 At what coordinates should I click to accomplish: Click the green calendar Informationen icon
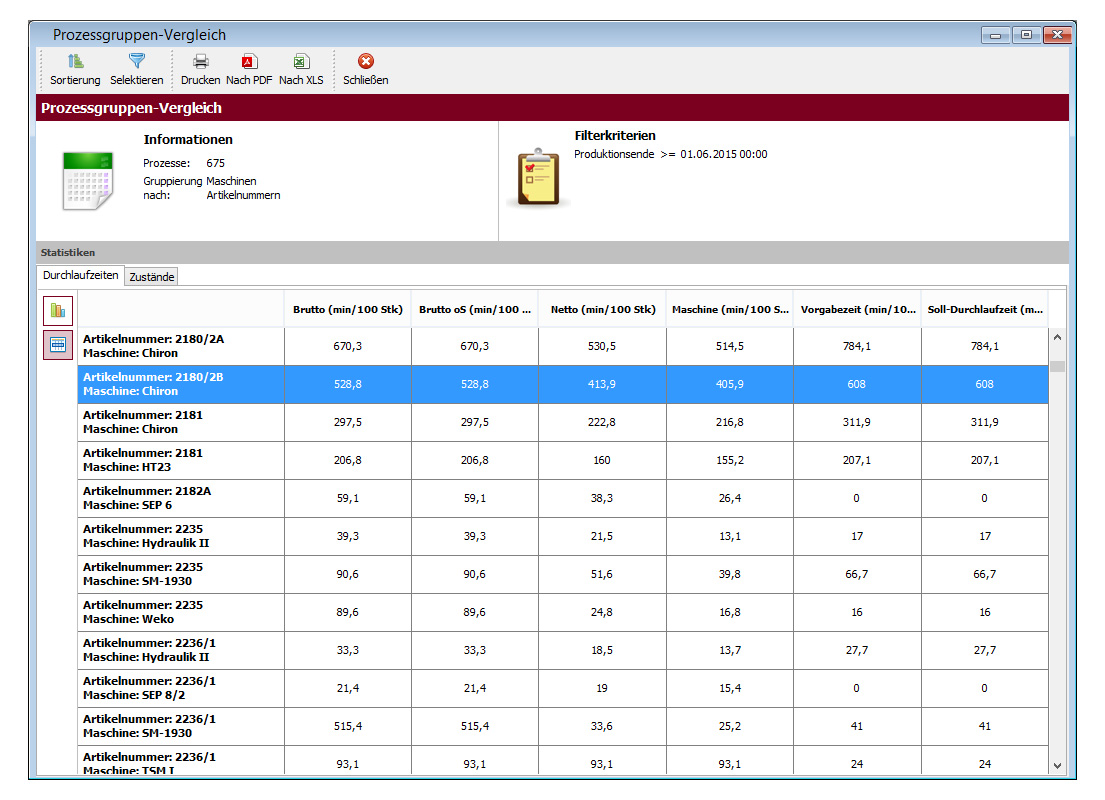click(x=87, y=180)
